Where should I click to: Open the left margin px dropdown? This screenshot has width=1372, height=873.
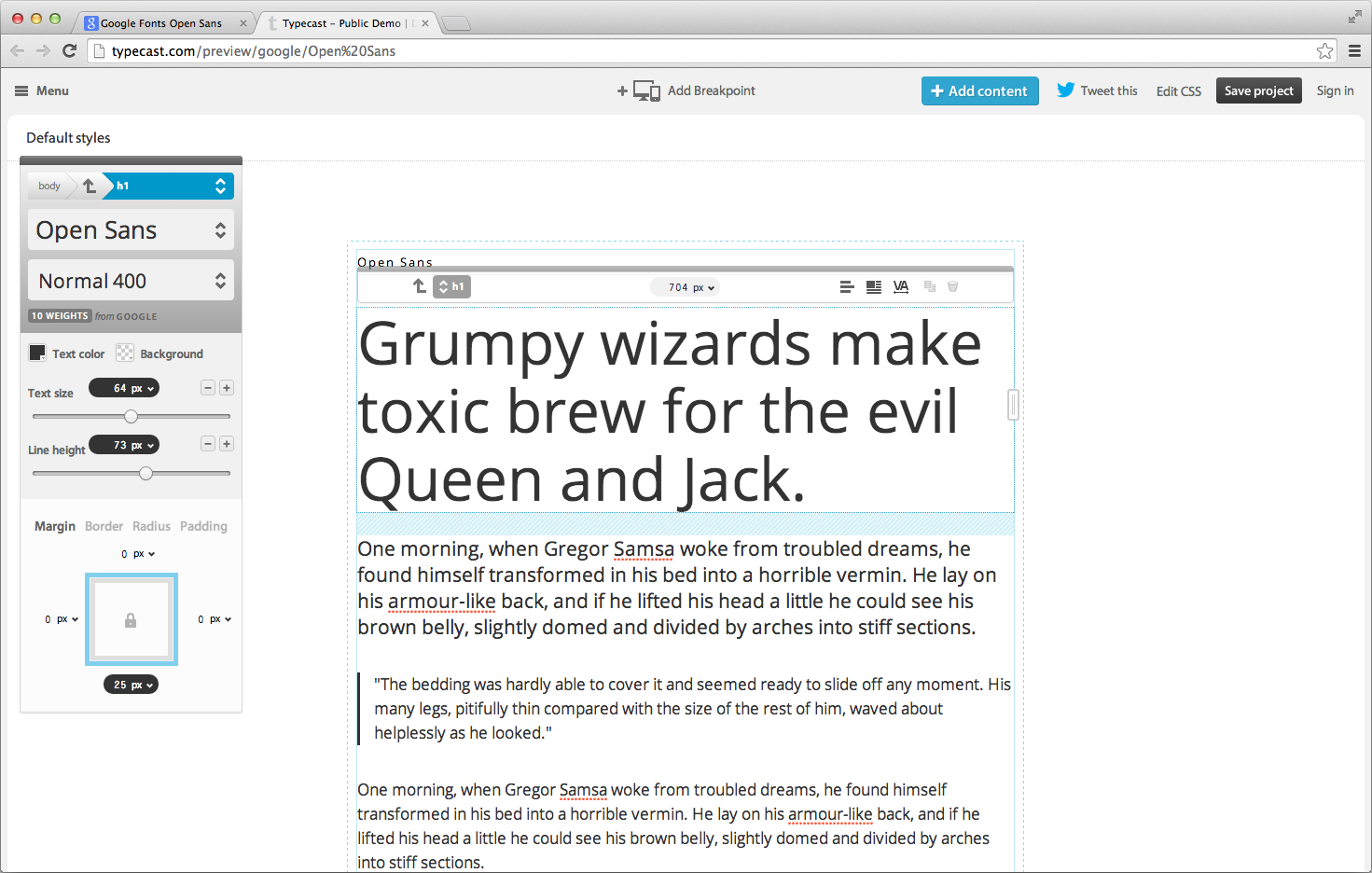(62, 619)
